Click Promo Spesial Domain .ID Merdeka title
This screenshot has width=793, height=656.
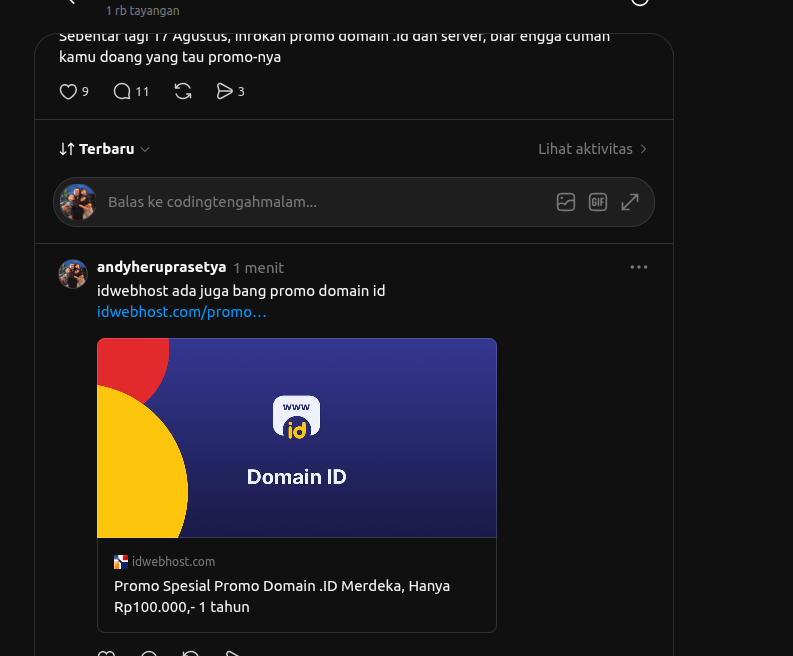point(282,596)
